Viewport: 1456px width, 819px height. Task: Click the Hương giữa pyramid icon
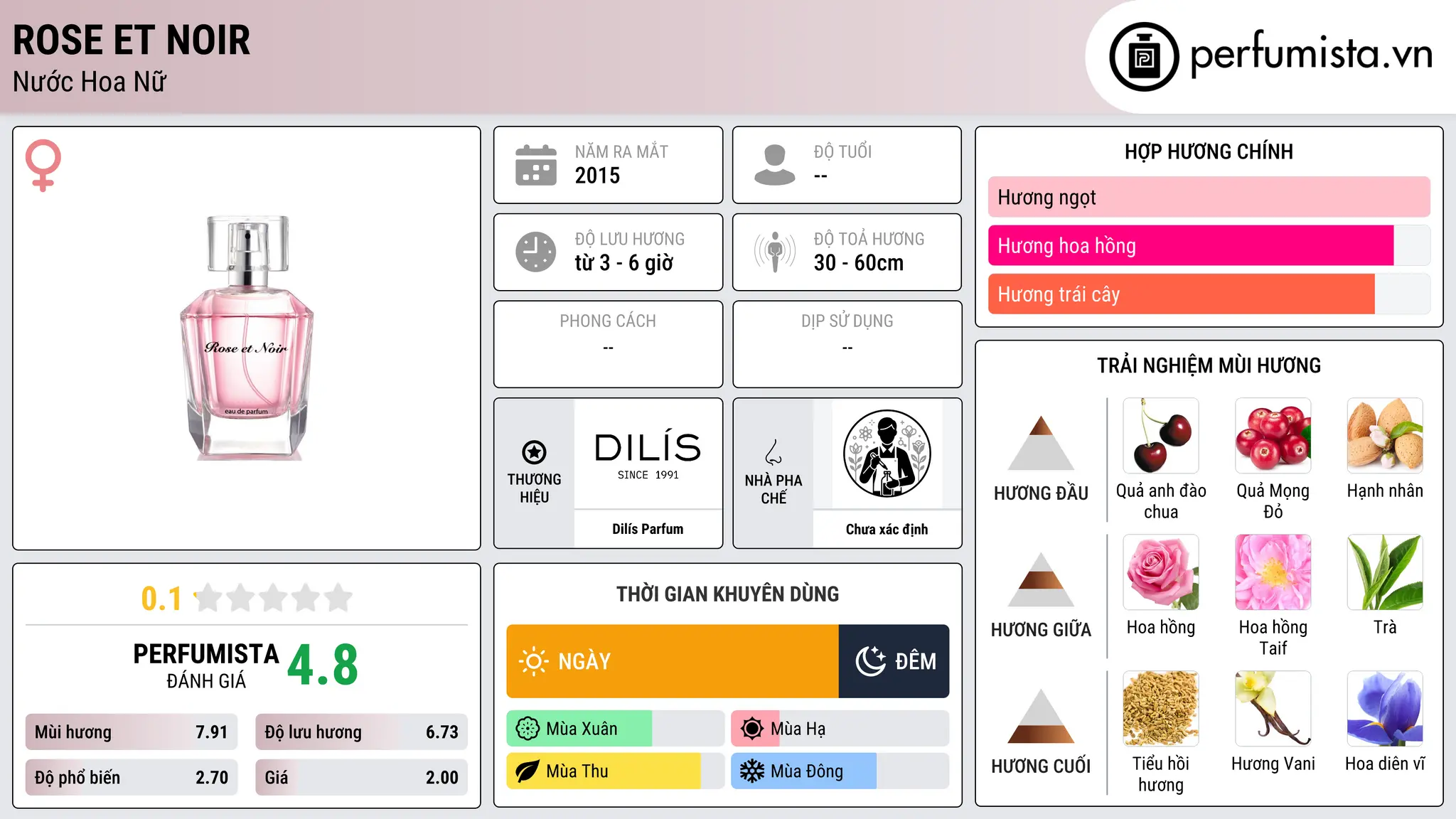point(1041,579)
